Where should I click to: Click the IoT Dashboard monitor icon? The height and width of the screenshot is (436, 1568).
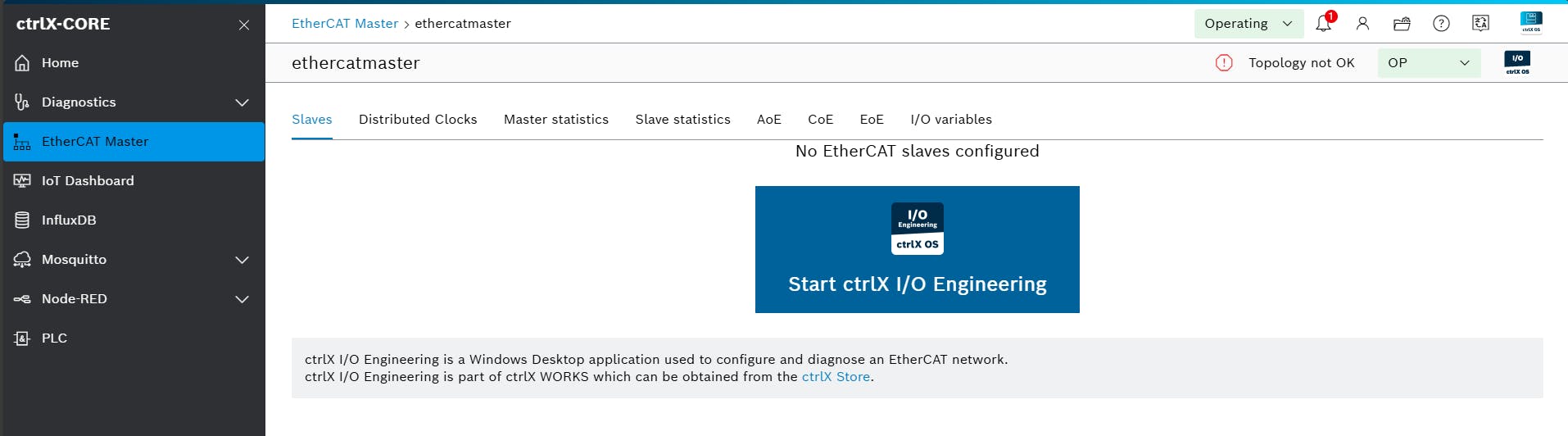pos(22,181)
